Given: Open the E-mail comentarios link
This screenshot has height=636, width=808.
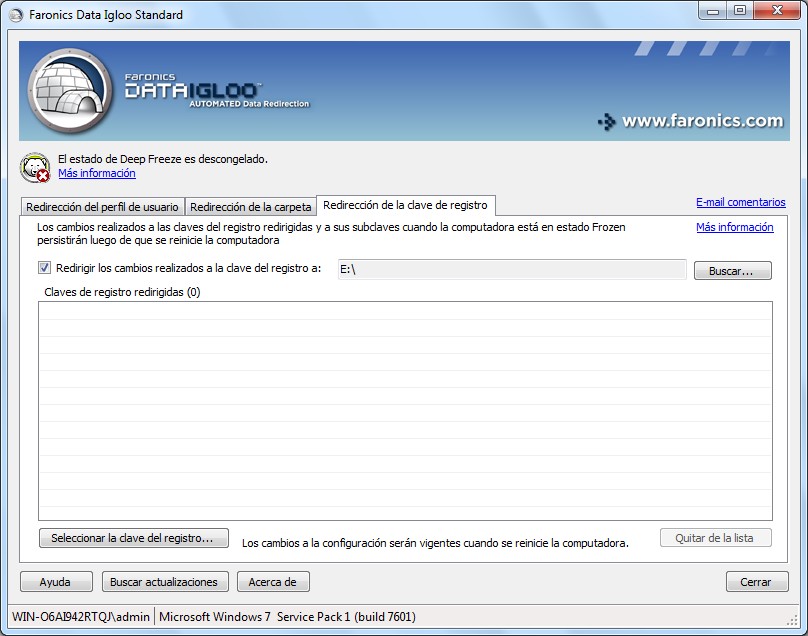Looking at the screenshot, I should coord(740,202).
